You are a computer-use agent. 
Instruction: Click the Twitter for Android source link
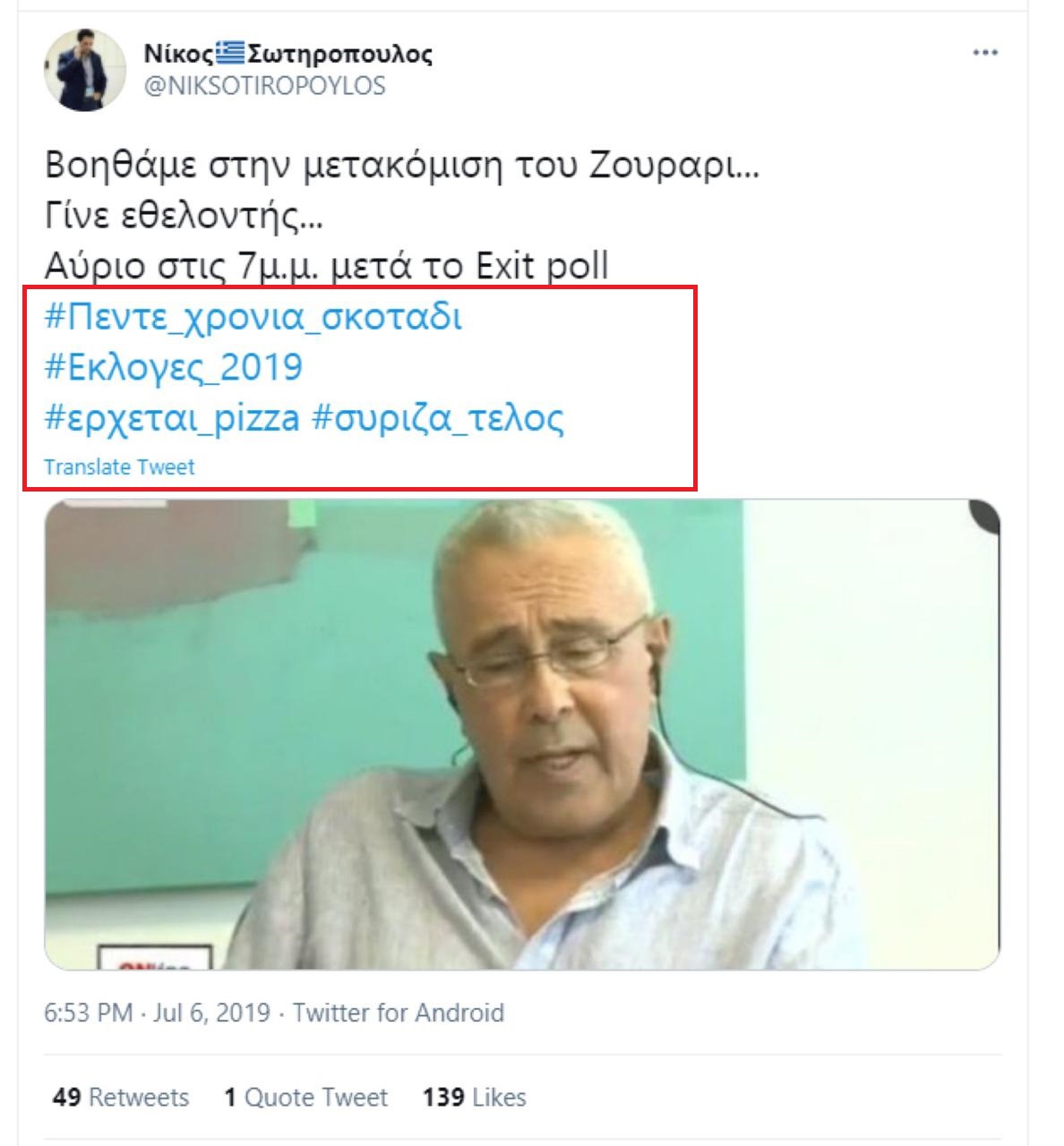[x=399, y=1013]
